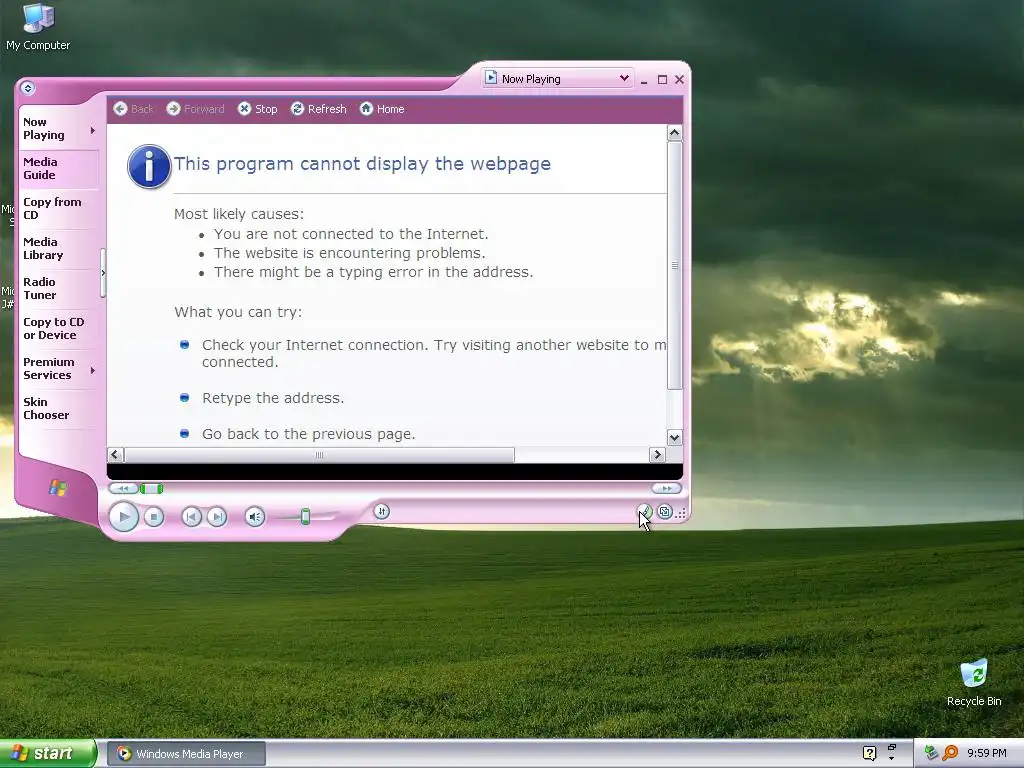
Task: Toggle the shuffle/settings round button
Action: (x=382, y=511)
